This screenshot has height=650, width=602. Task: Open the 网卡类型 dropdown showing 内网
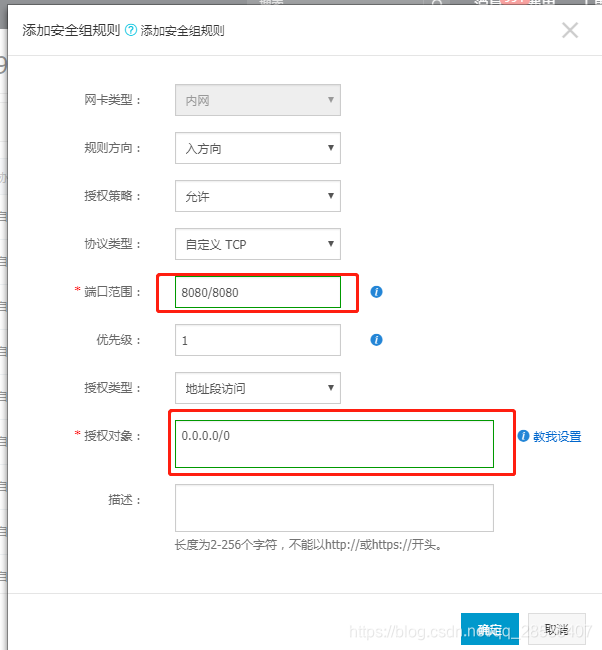[x=258, y=100]
